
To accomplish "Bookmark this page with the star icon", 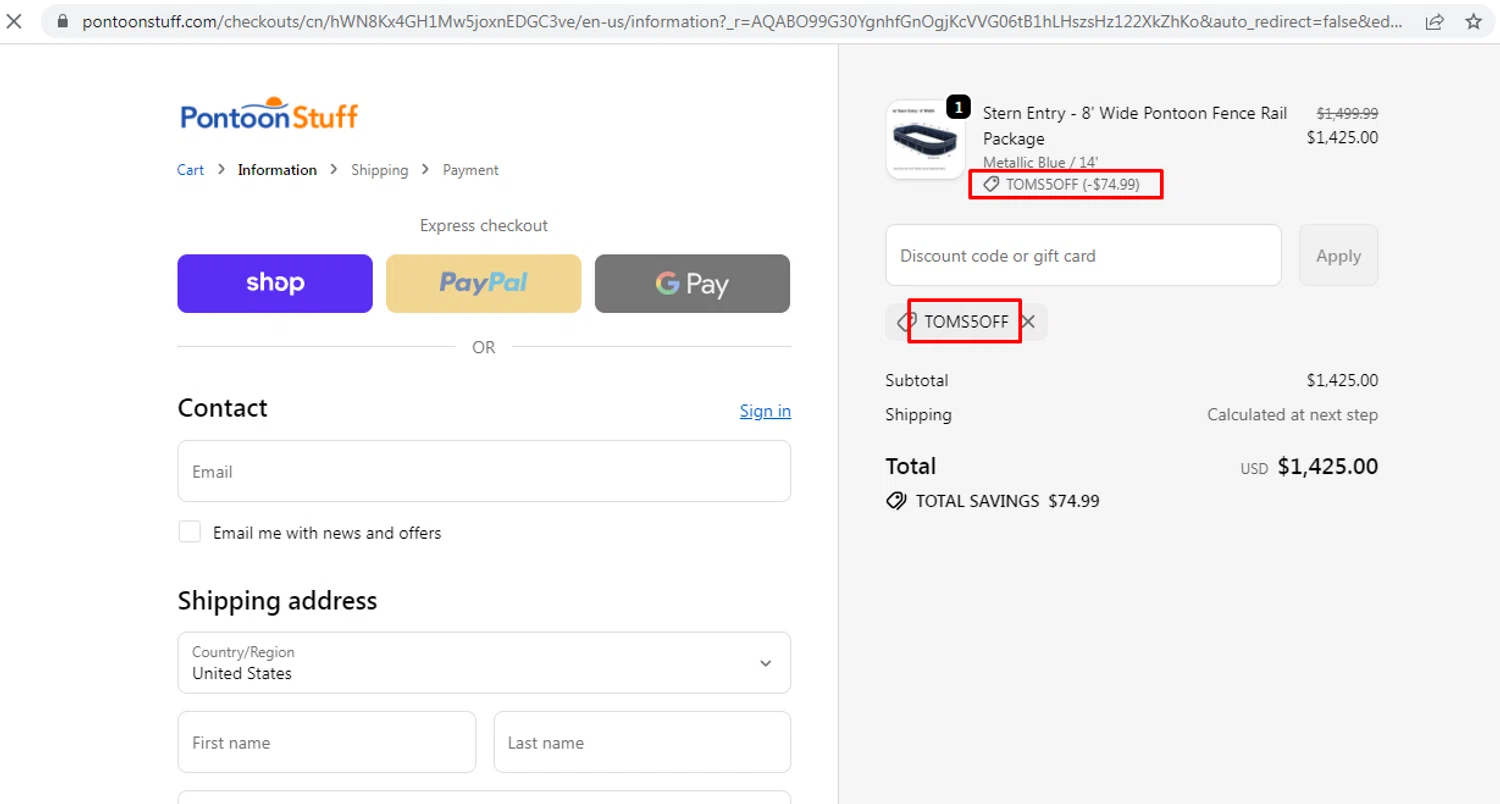I will click(1473, 21).
